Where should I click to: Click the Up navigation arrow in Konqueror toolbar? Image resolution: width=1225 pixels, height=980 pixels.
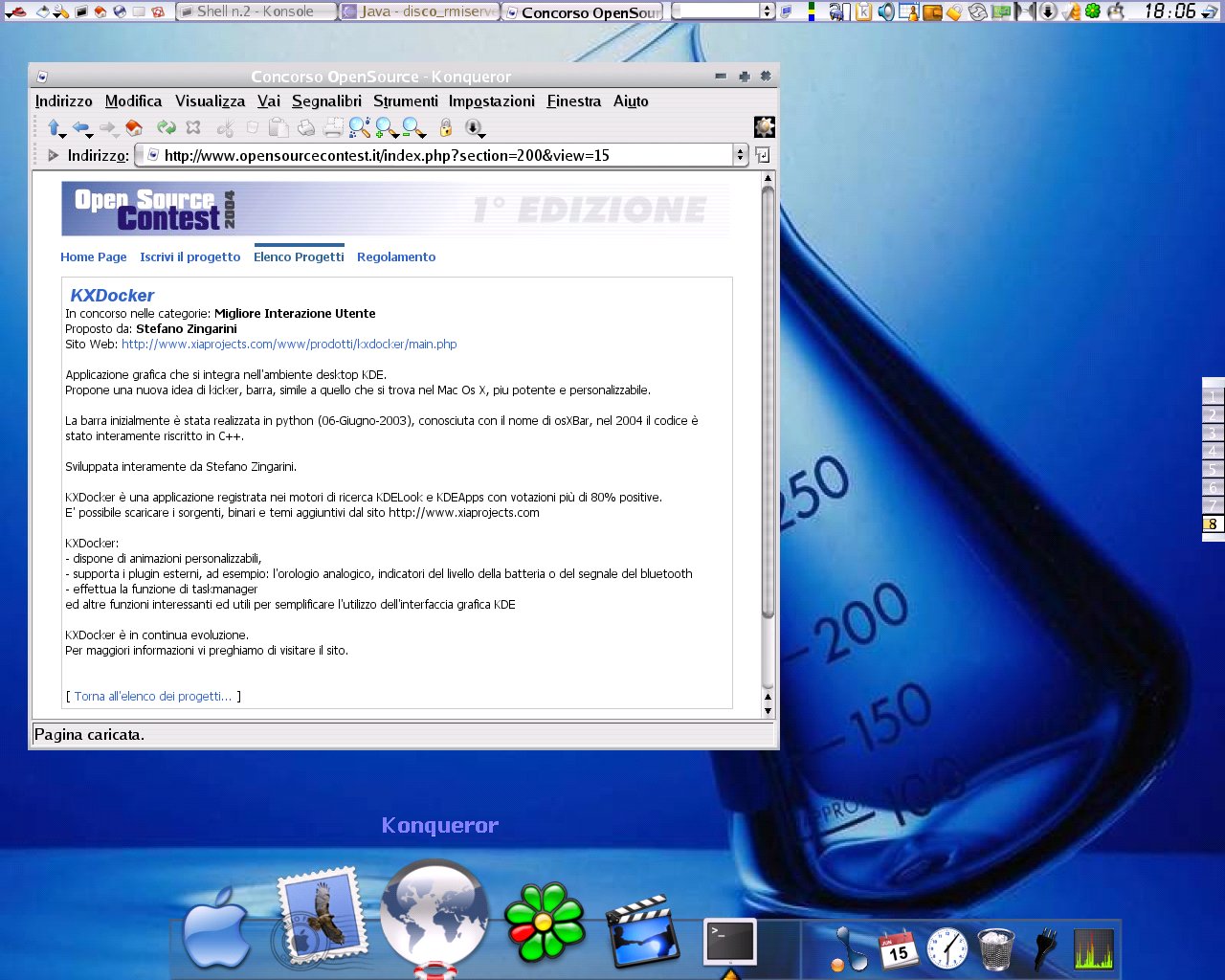tap(54, 127)
